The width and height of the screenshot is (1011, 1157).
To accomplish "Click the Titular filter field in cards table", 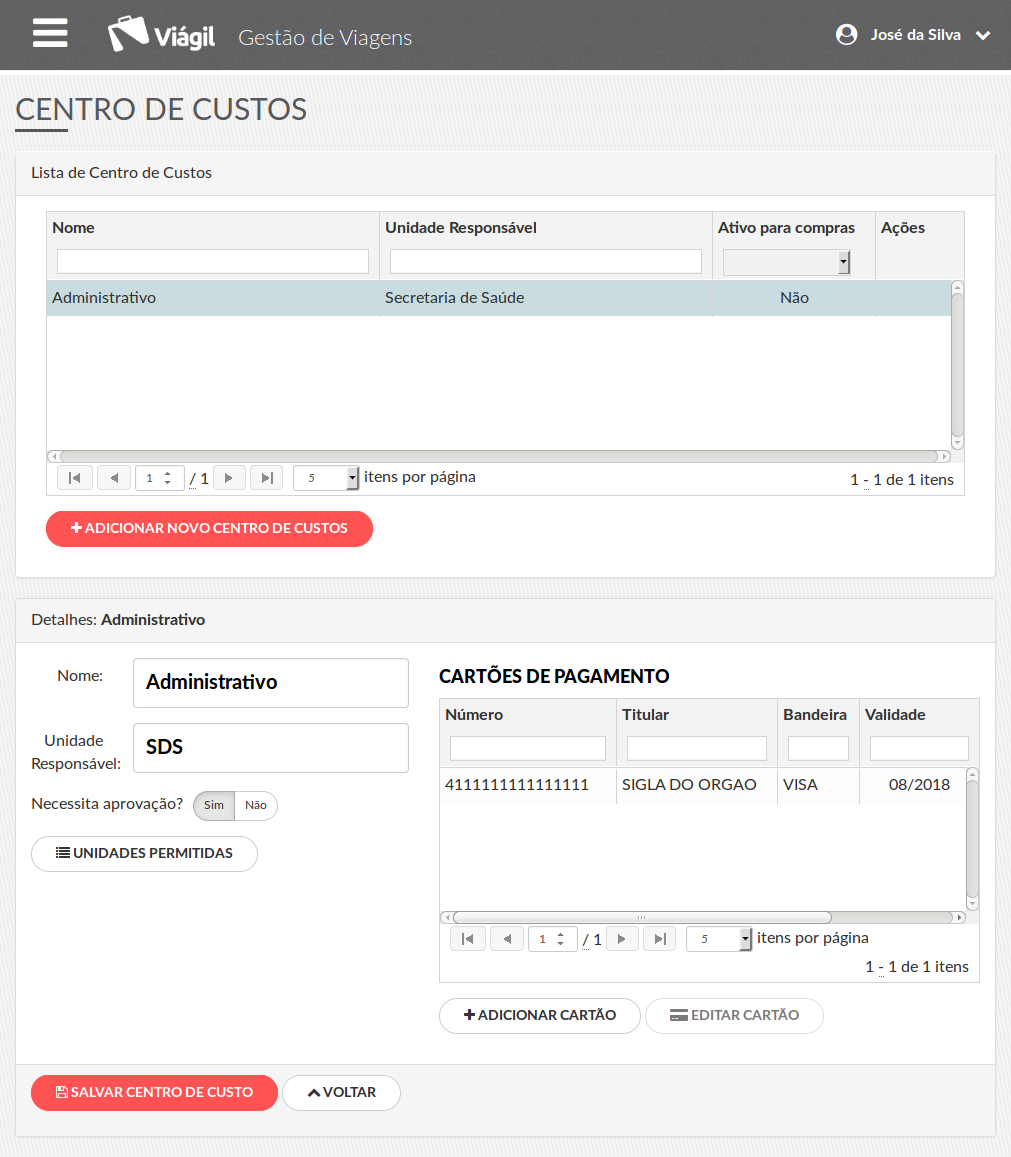I will 697,748.
